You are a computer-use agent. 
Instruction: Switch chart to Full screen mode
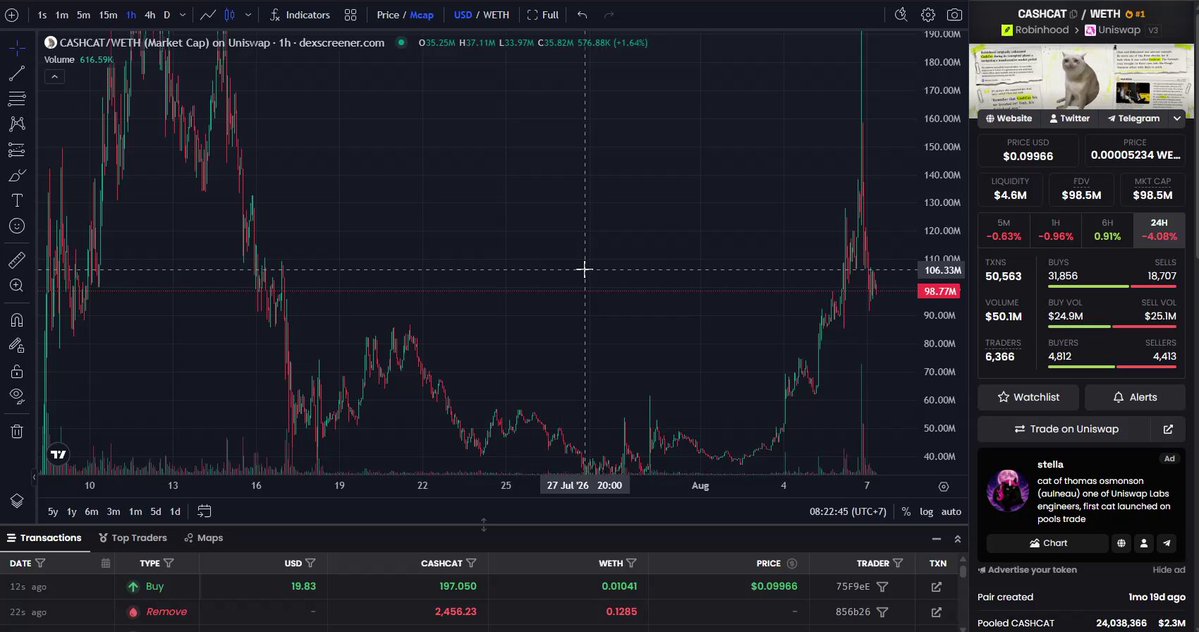click(x=543, y=15)
